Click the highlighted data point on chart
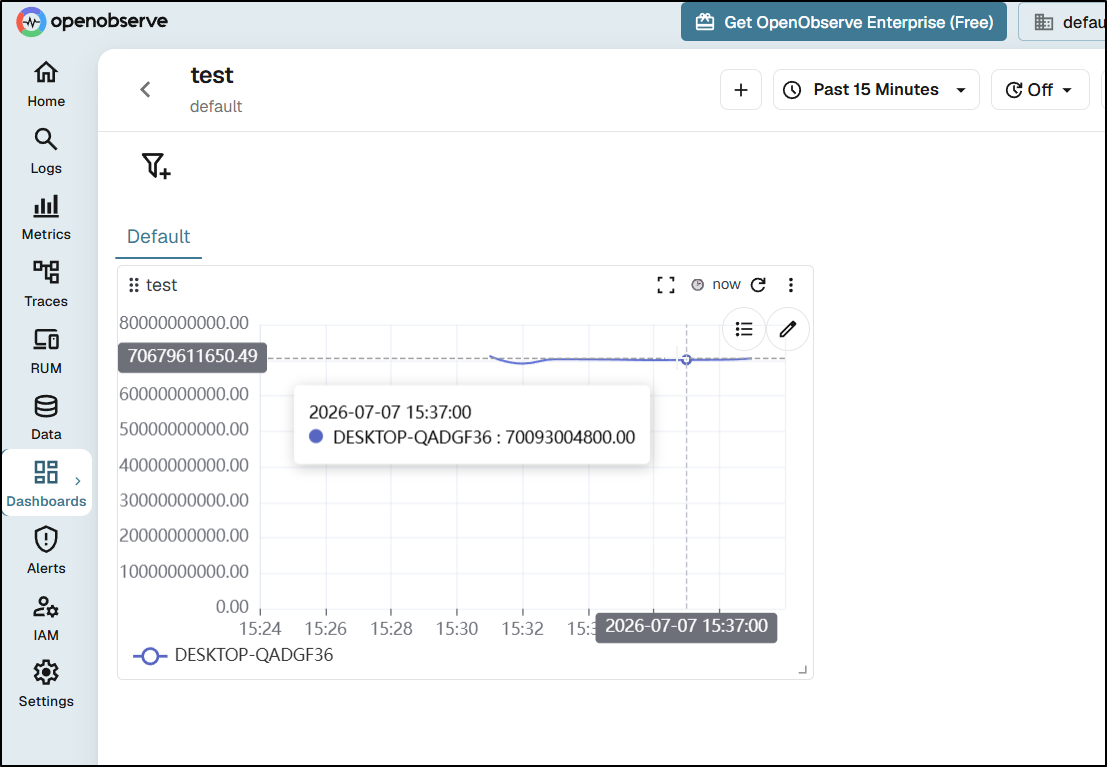 [686, 360]
